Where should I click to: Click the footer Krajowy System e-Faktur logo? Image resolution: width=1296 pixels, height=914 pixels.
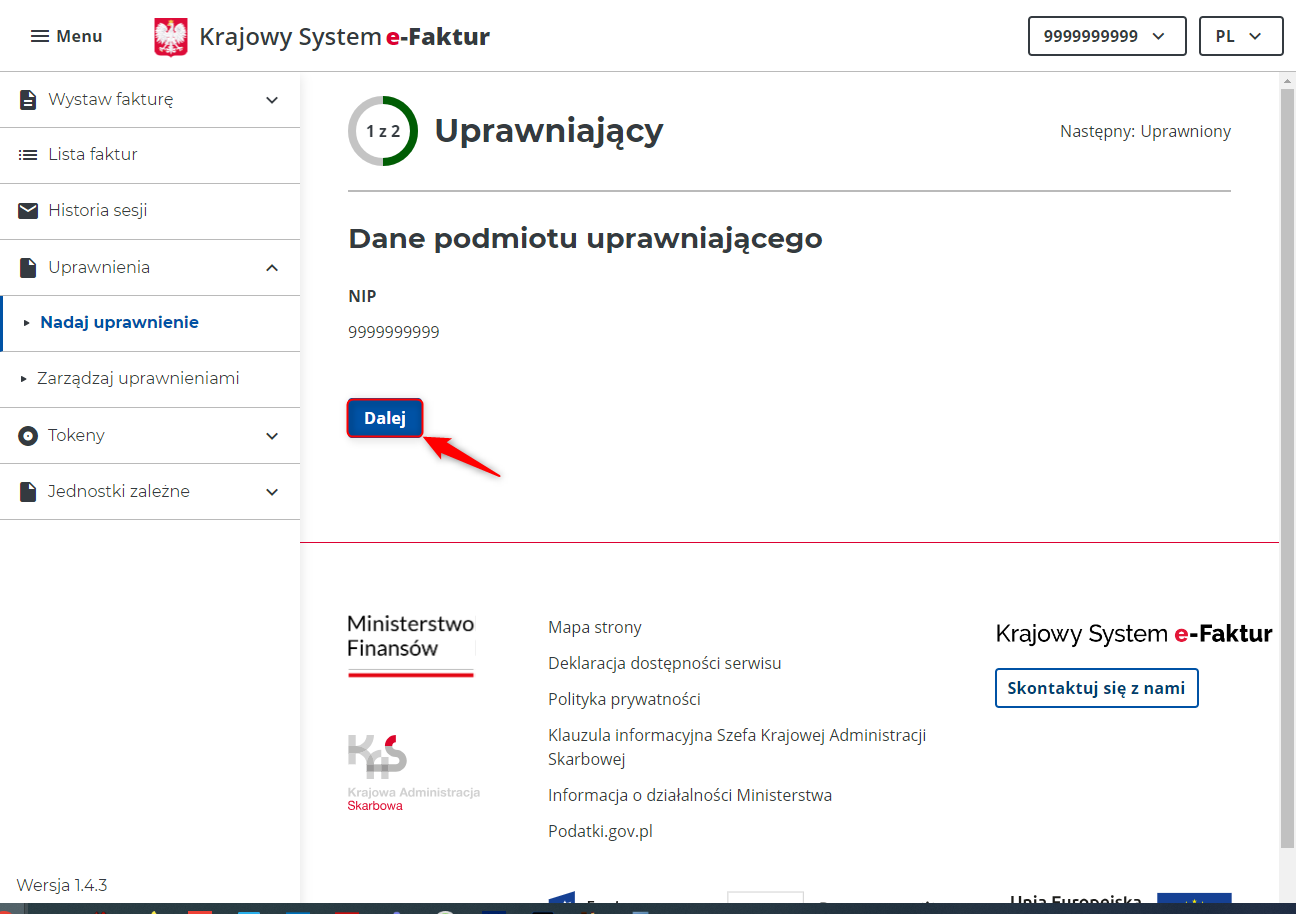(x=1134, y=633)
